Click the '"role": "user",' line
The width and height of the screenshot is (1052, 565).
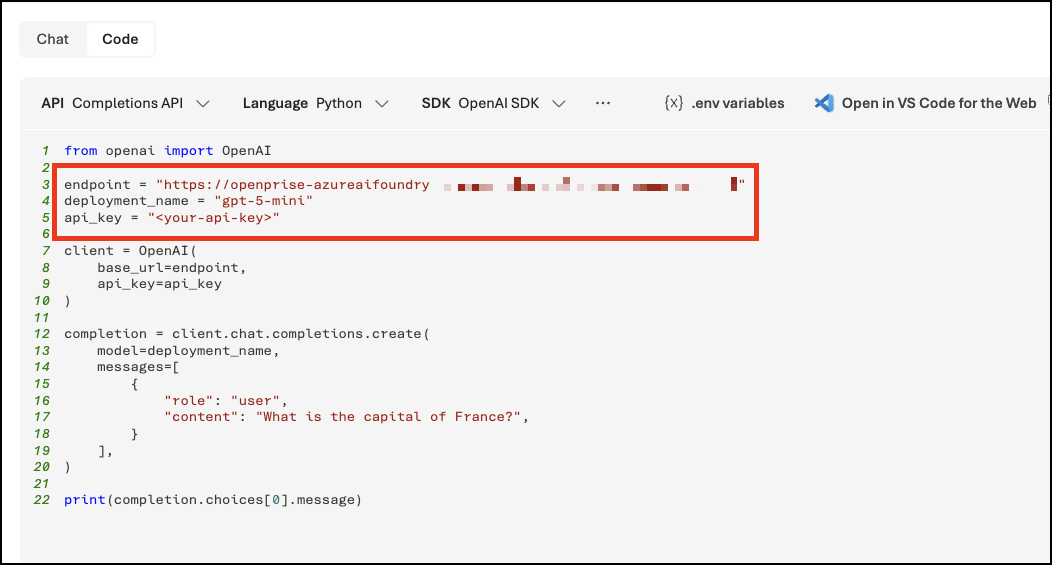(226, 401)
